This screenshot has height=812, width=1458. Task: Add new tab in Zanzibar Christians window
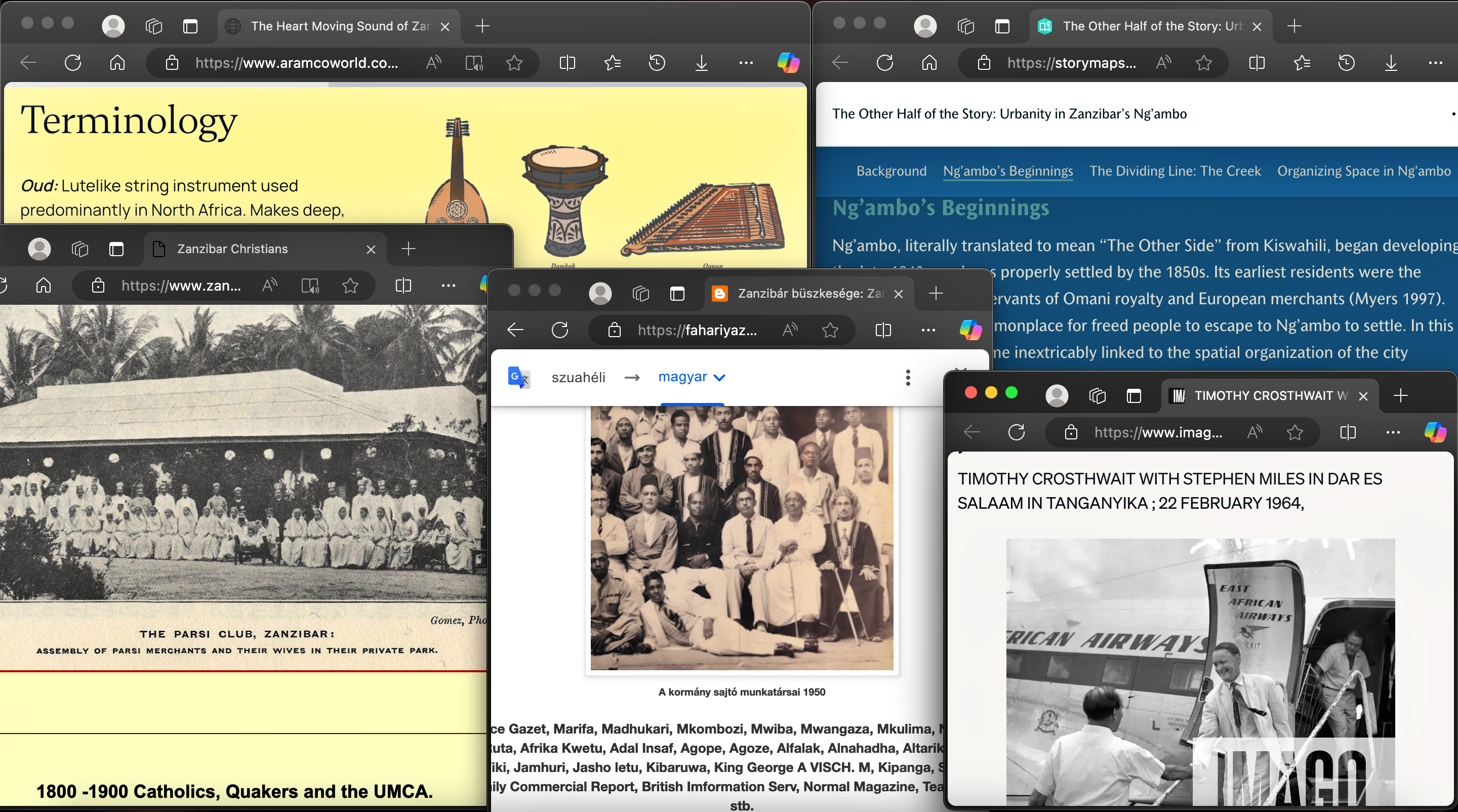click(408, 249)
